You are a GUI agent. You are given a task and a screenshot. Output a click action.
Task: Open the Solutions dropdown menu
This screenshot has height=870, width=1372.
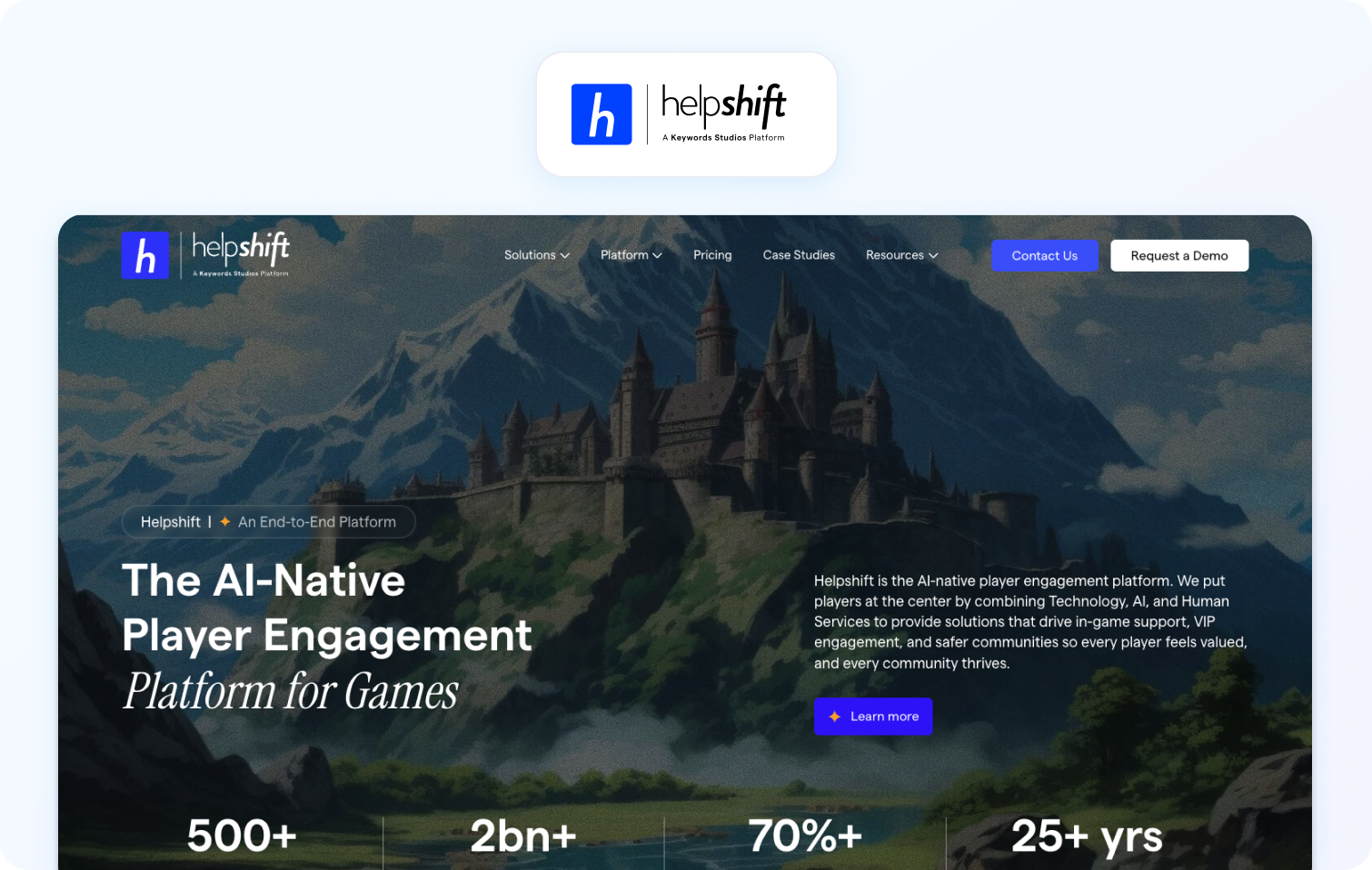[537, 255]
